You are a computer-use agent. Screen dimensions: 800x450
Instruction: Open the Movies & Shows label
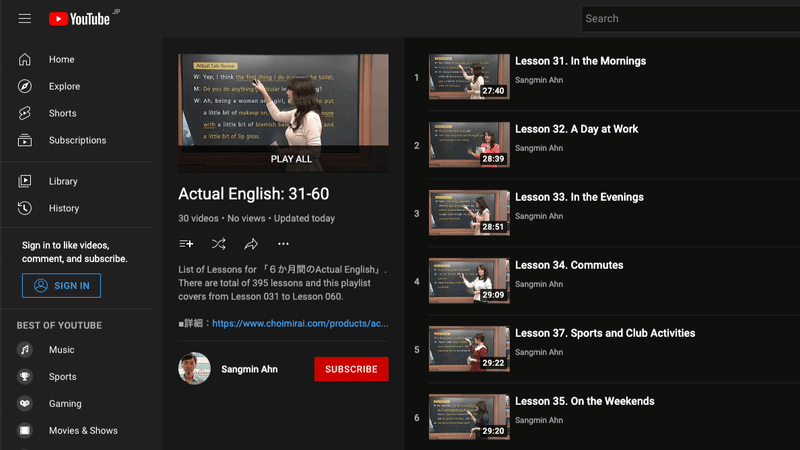(x=83, y=431)
